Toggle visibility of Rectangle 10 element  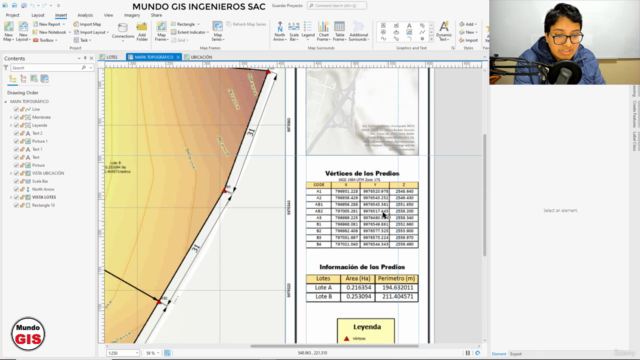pyautogui.click(x=16, y=205)
